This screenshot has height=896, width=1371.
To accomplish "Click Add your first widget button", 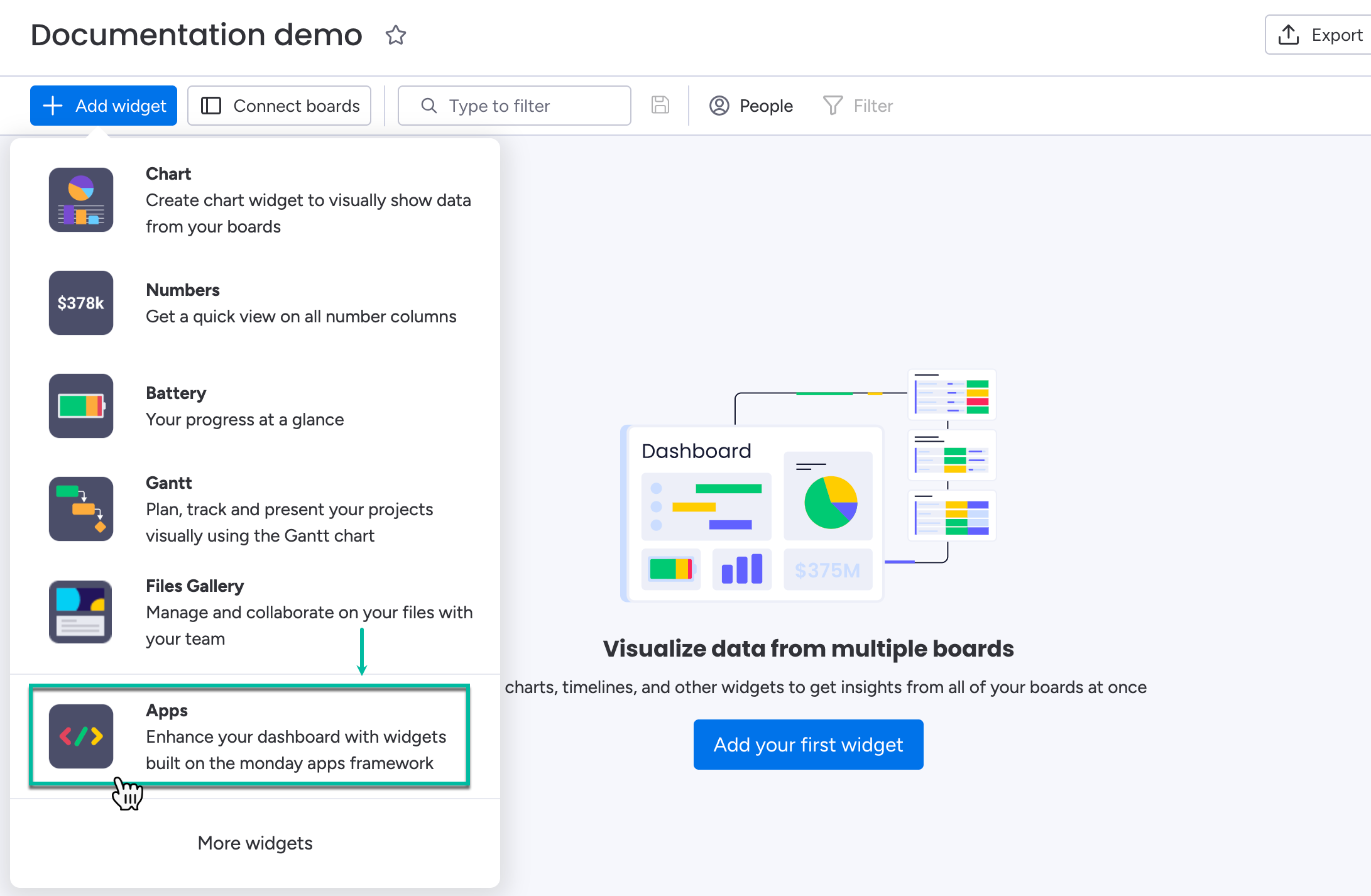I will point(808,745).
